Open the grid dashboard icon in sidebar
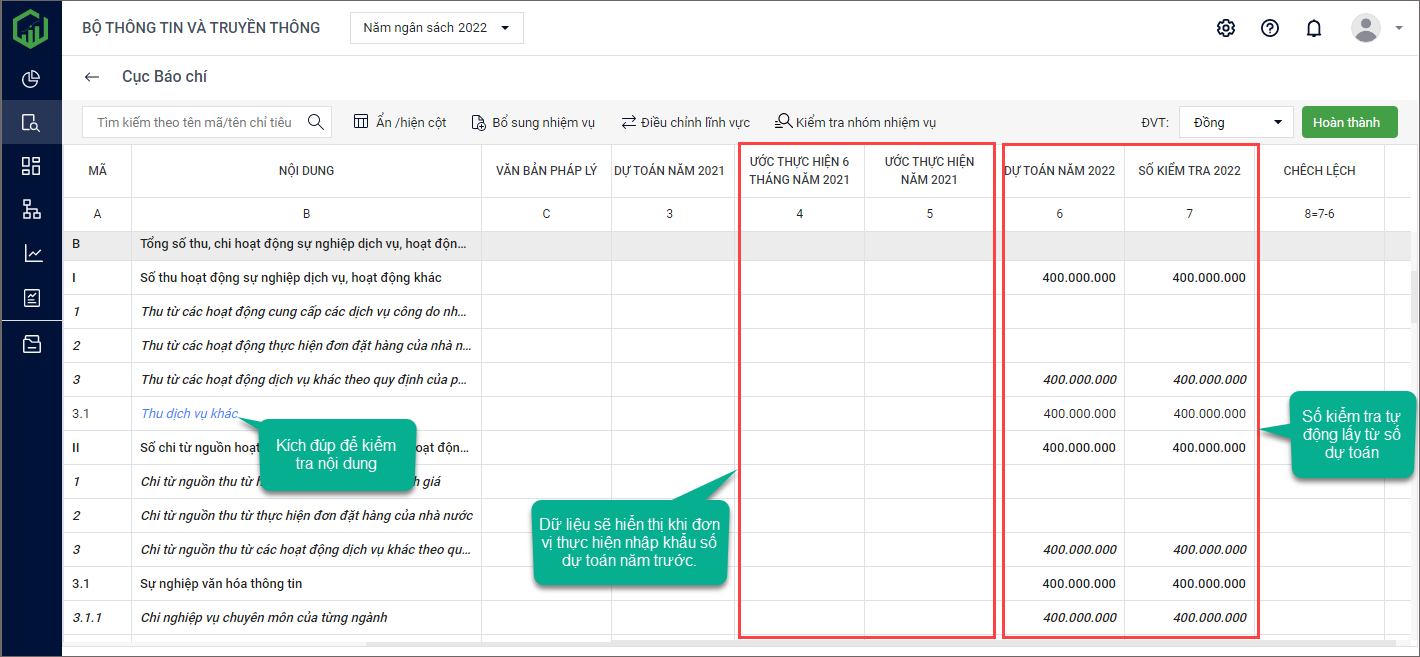The height and width of the screenshot is (657, 1420). [x=31, y=166]
